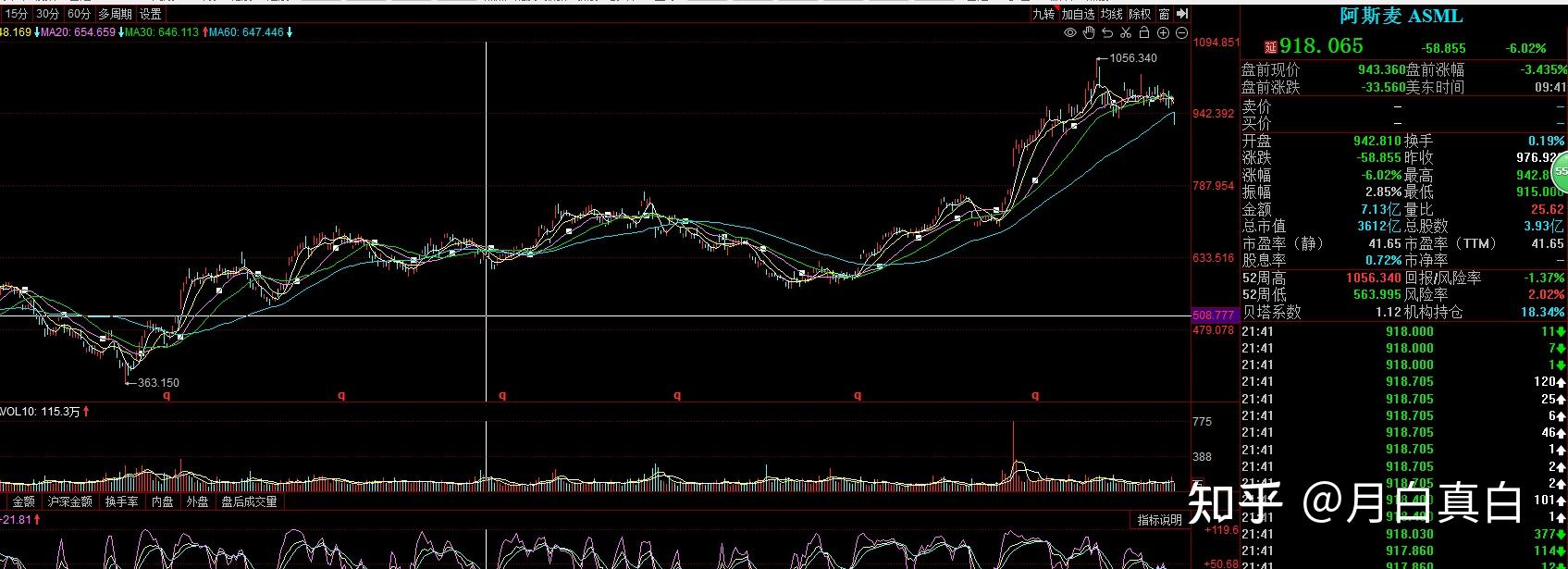Click the 479.078 price axis label
The height and width of the screenshot is (569, 1568).
pos(1214,330)
